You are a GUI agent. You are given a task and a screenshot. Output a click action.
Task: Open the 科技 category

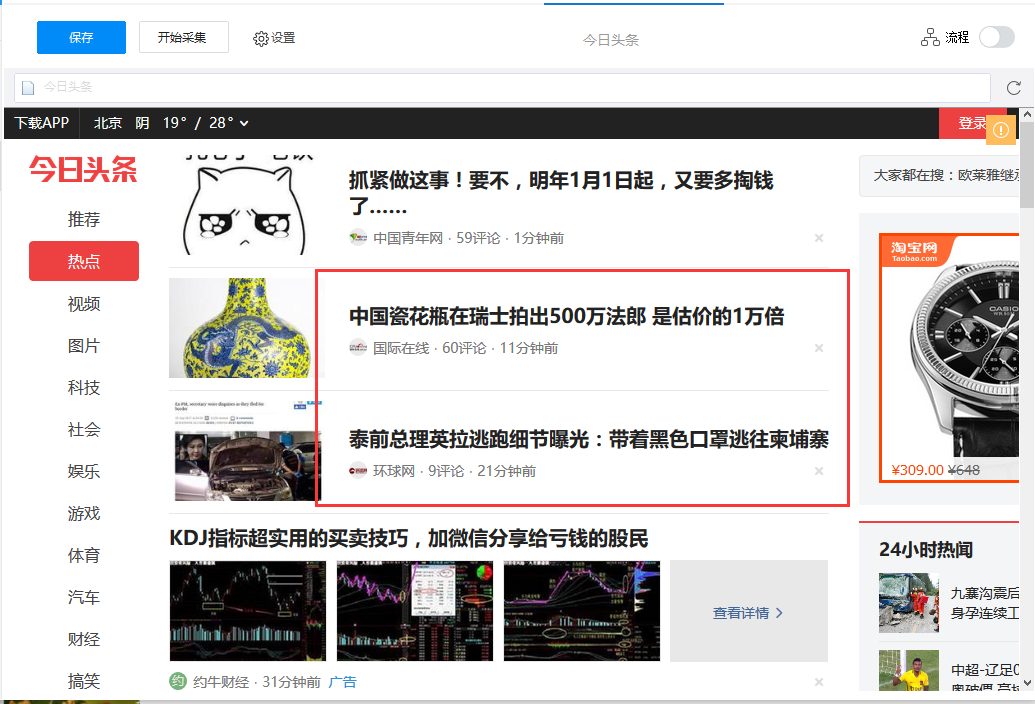[x=84, y=387]
